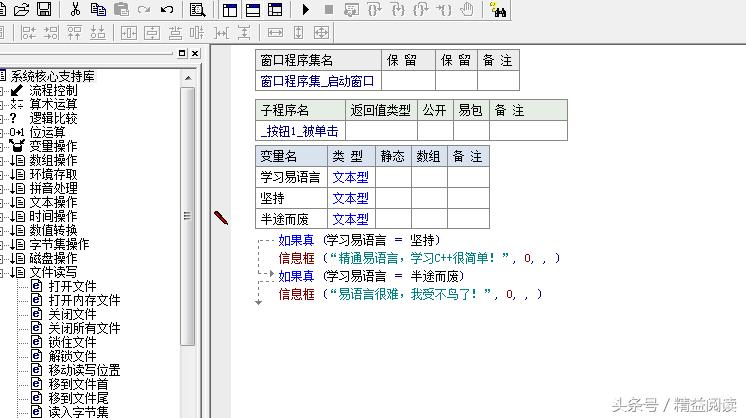Viewport: 746px width, 418px height.
Task: Copy selection using the copy icon
Action: [98, 9]
